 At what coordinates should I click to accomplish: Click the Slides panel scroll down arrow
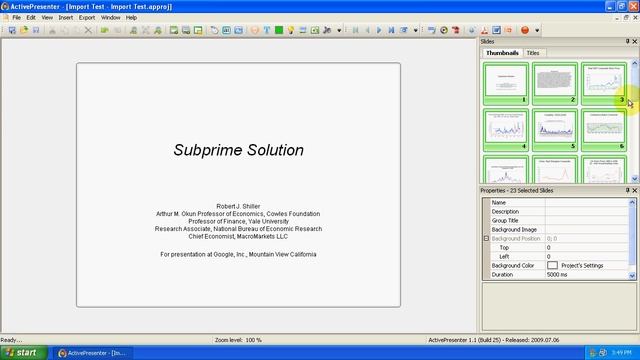(634, 179)
